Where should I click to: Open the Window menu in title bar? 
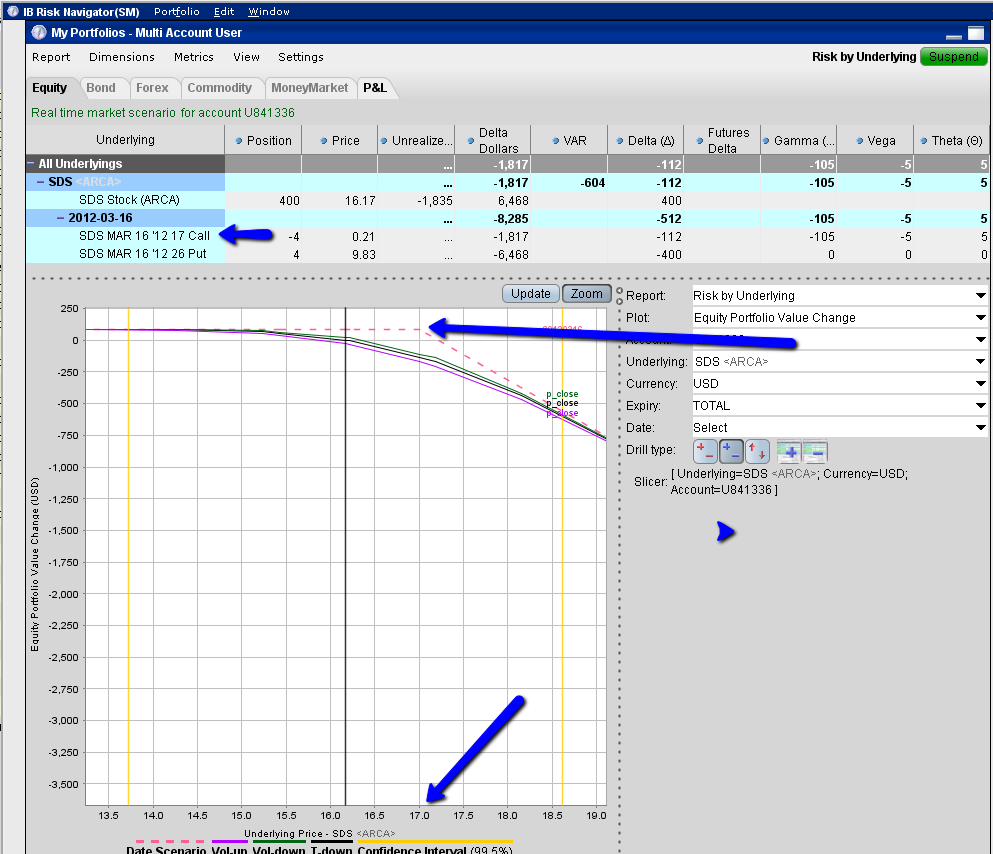tap(269, 11)
